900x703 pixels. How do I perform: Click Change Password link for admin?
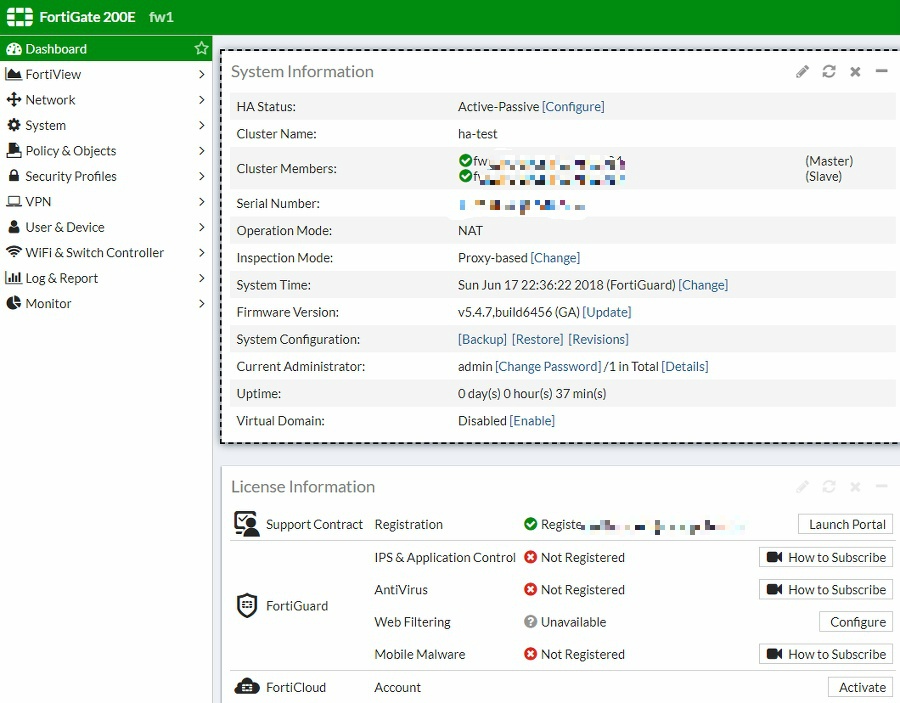tap(548, 366)
